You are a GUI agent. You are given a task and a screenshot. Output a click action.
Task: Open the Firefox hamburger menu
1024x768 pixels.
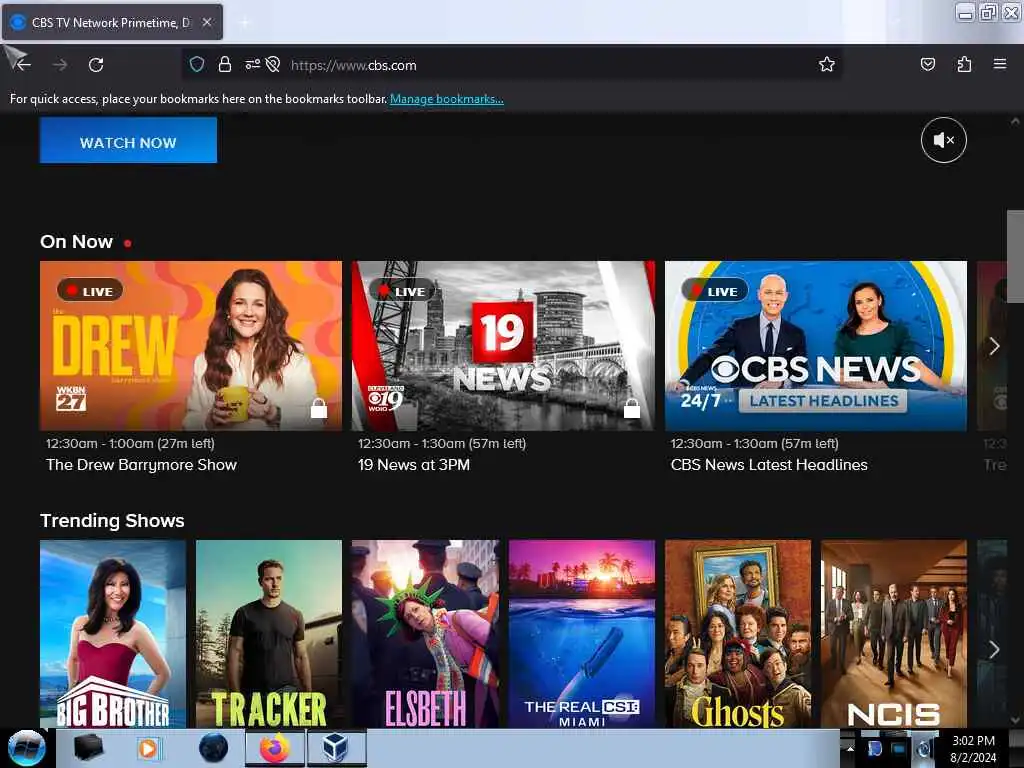coord(999,64)
